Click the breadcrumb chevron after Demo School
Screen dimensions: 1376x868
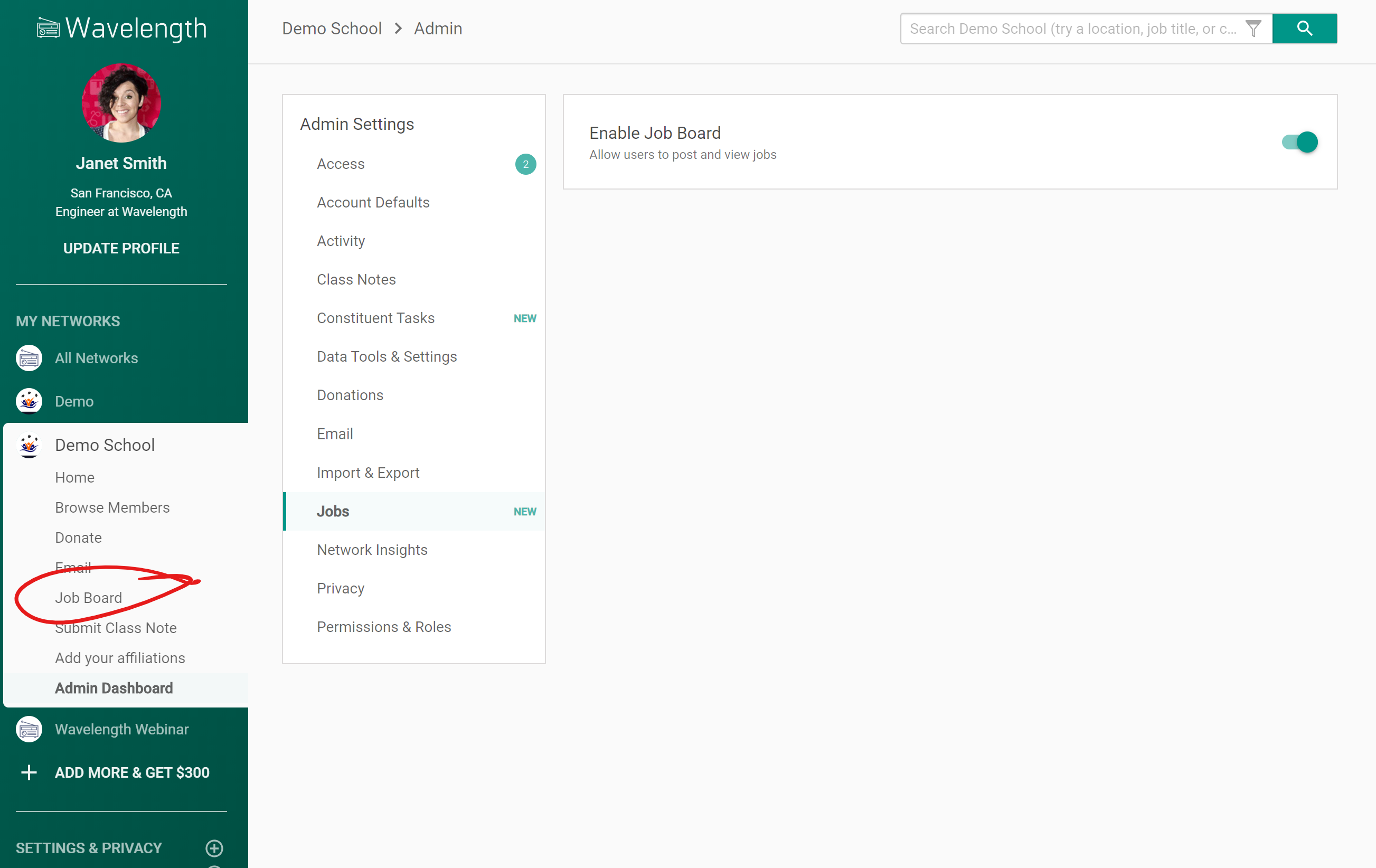pyautogui.click(x=398, y=29)
